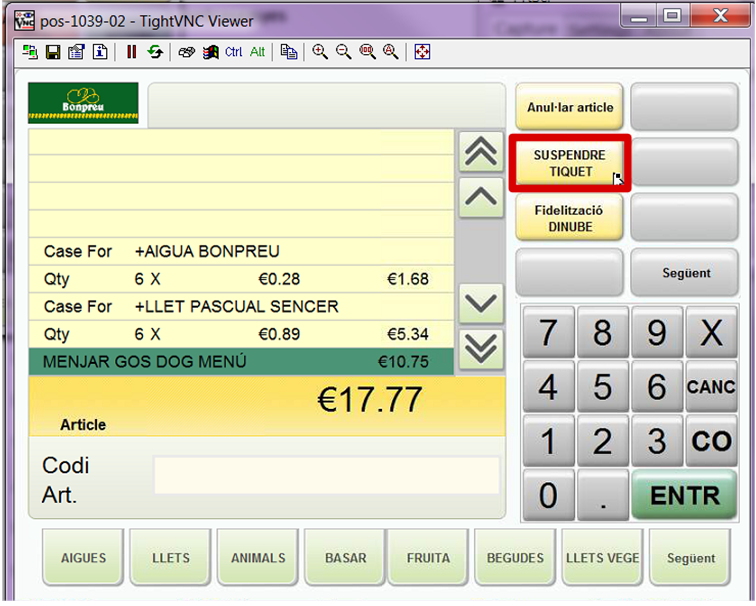756x606 pixels.
Task: Click the Codi Art. input field
Action: pyautogui.click(x=326, y=475)
